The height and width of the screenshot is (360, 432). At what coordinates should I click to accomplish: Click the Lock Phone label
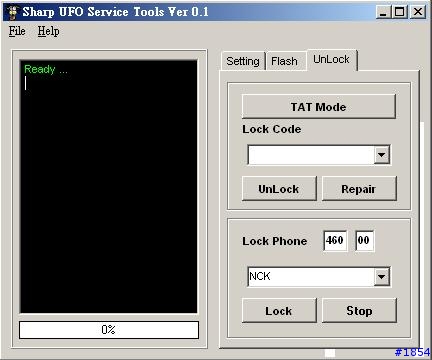[274, 241]
